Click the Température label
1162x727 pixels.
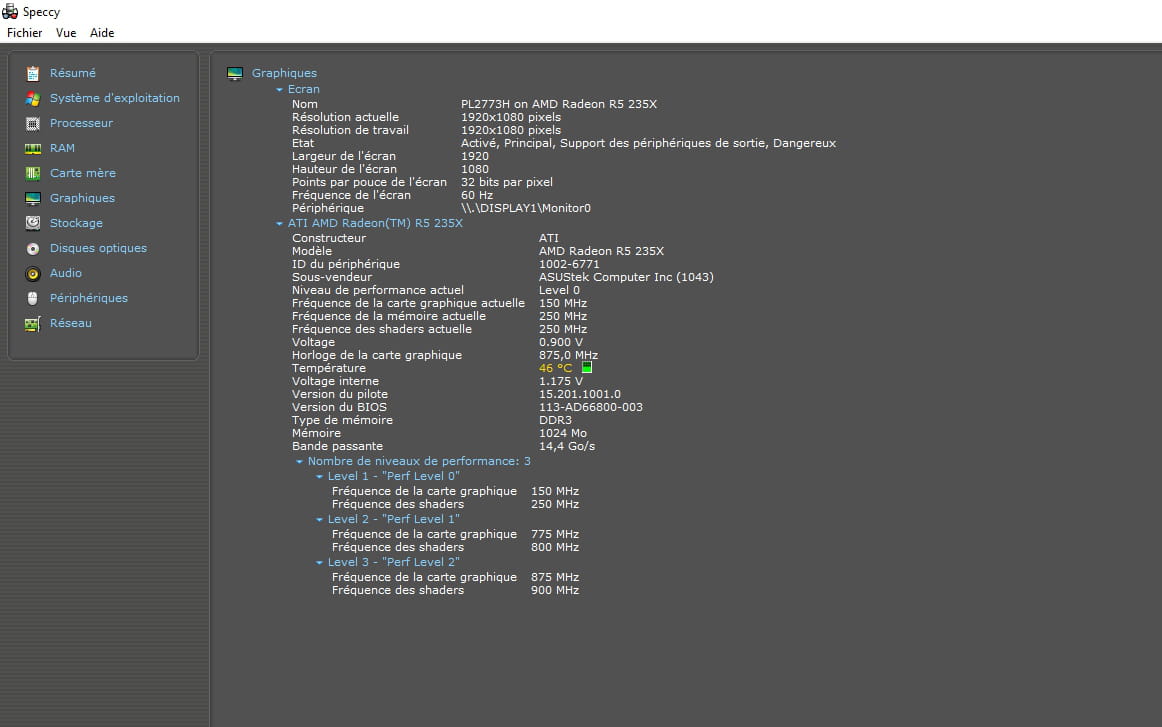click(329, 368)
